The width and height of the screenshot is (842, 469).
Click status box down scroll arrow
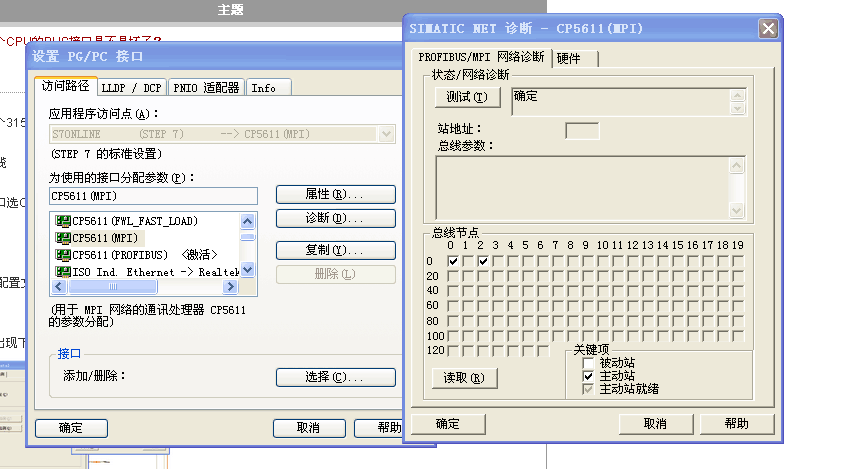[738, 109]
